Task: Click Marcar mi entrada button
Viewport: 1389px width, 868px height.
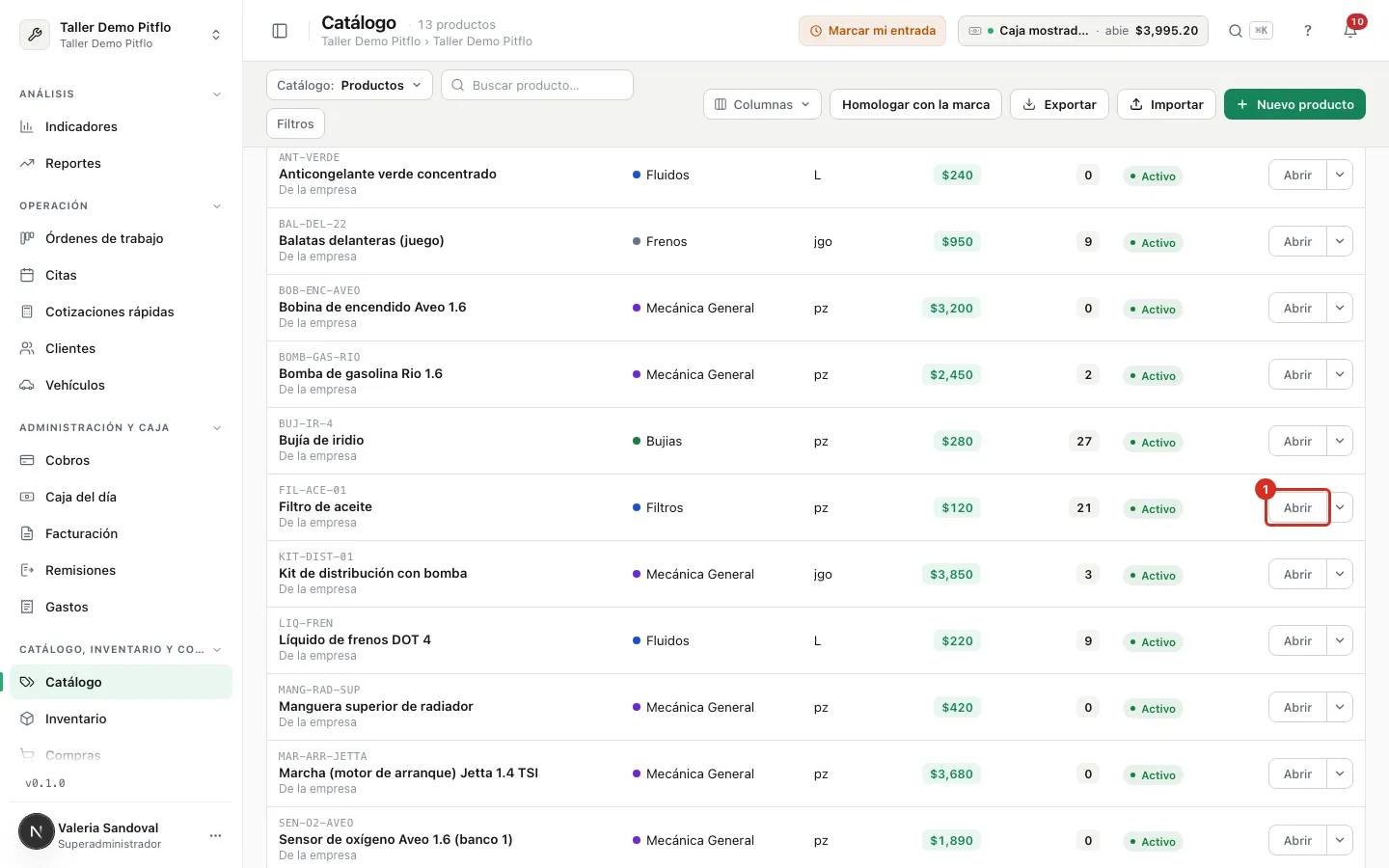Action: [x=872, y=31]
